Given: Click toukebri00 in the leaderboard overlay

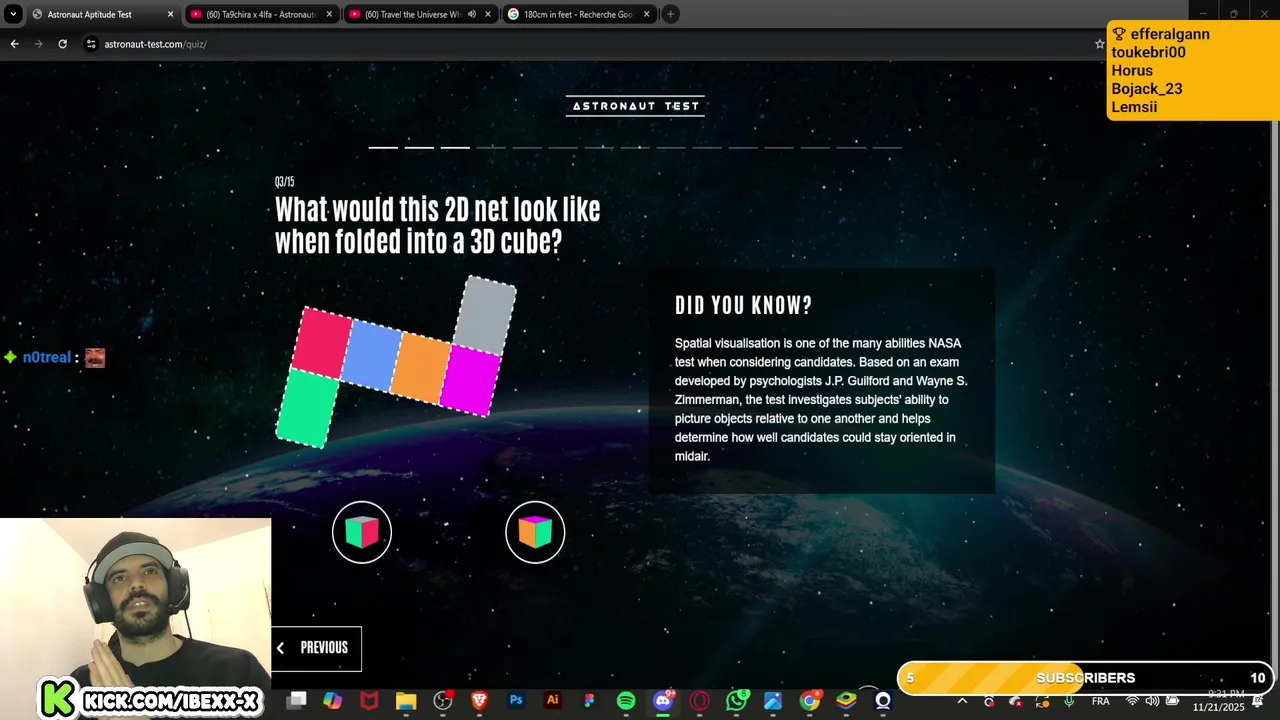Looking at the screenshot, I should tap(1148, 52).
